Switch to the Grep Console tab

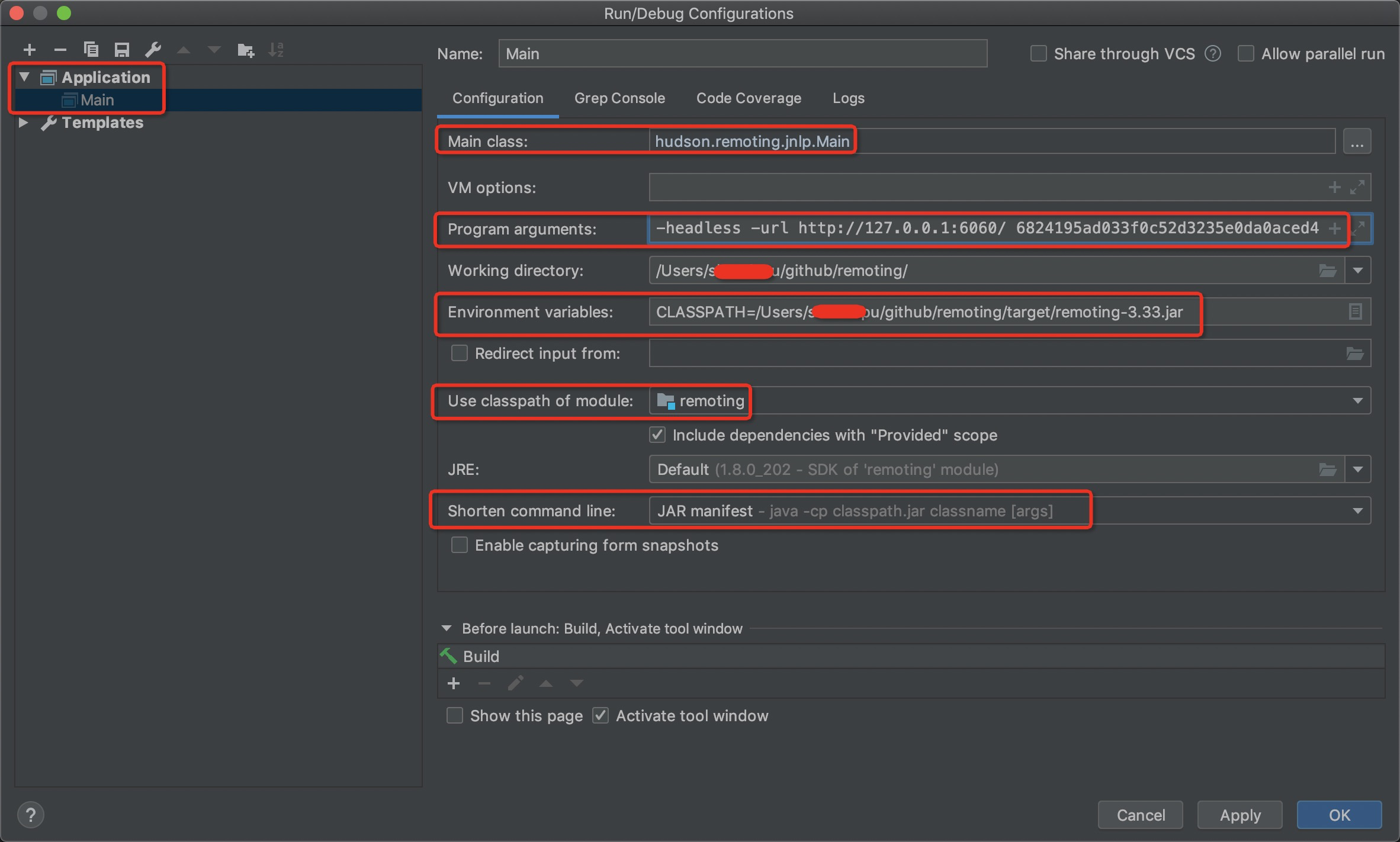[x=619, y=98]
